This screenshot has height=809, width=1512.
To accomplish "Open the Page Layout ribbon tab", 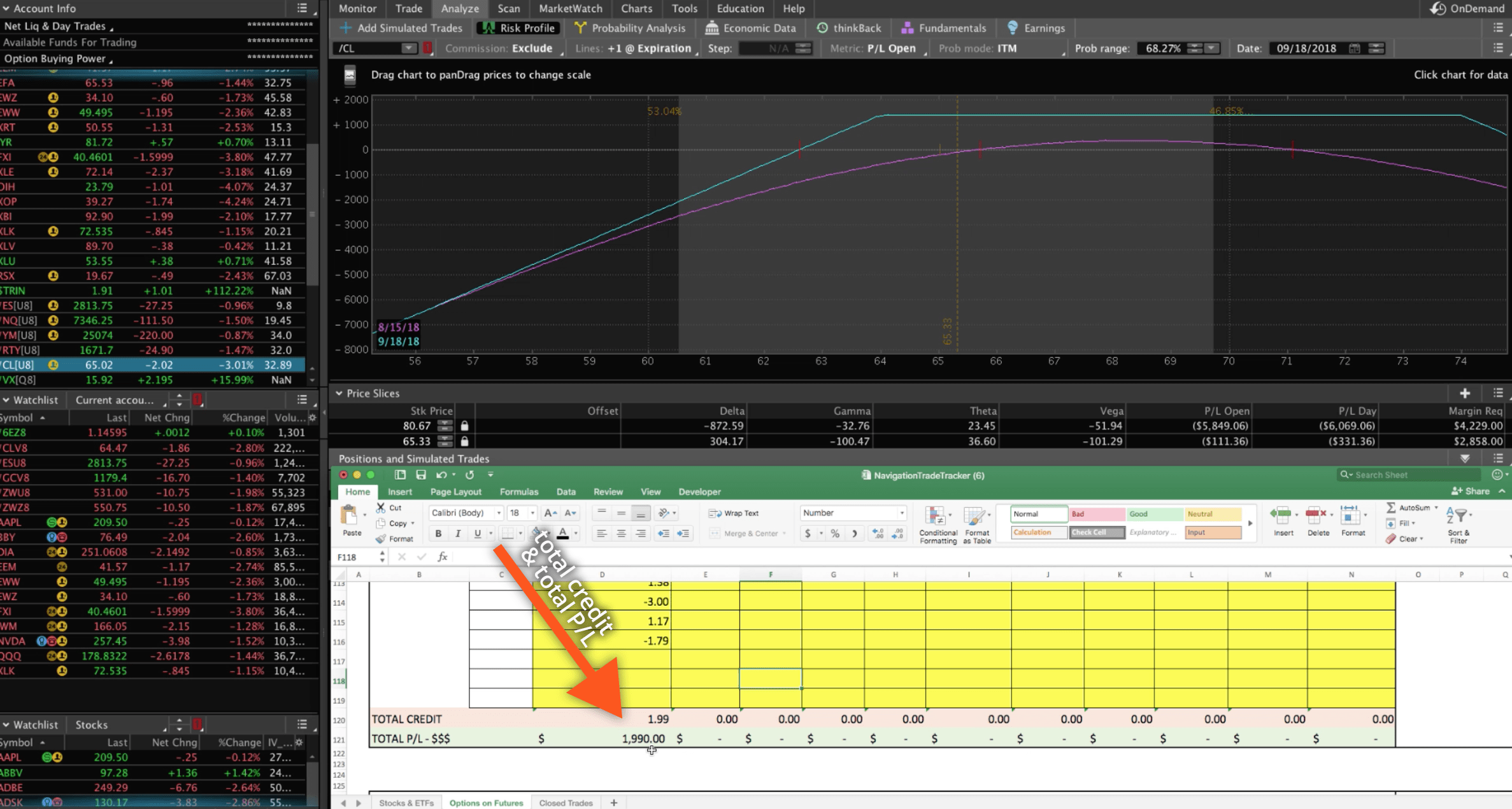I will pos(455,492).
